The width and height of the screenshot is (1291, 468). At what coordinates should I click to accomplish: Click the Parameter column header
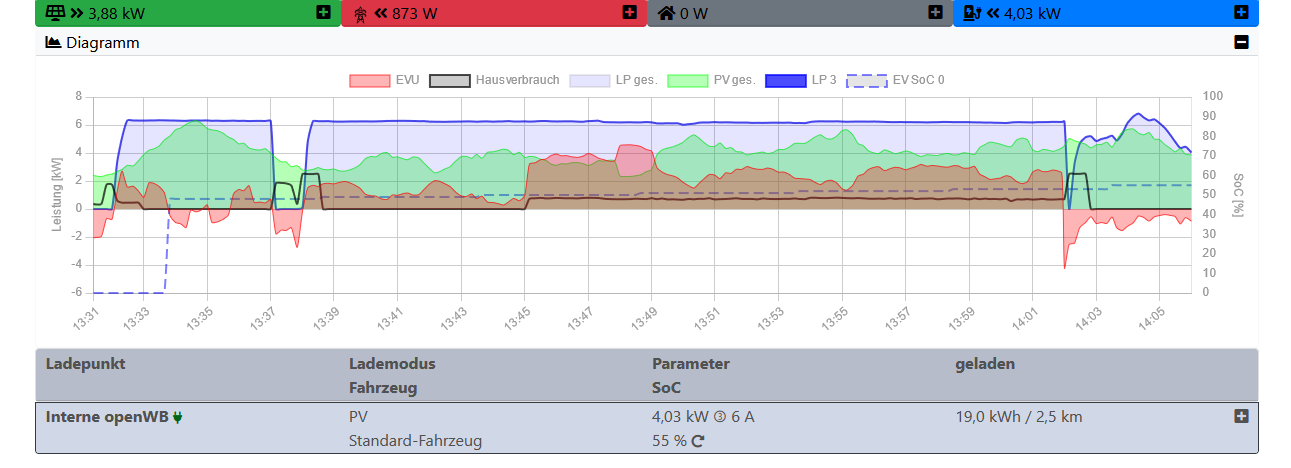click(x=691, y=364)
